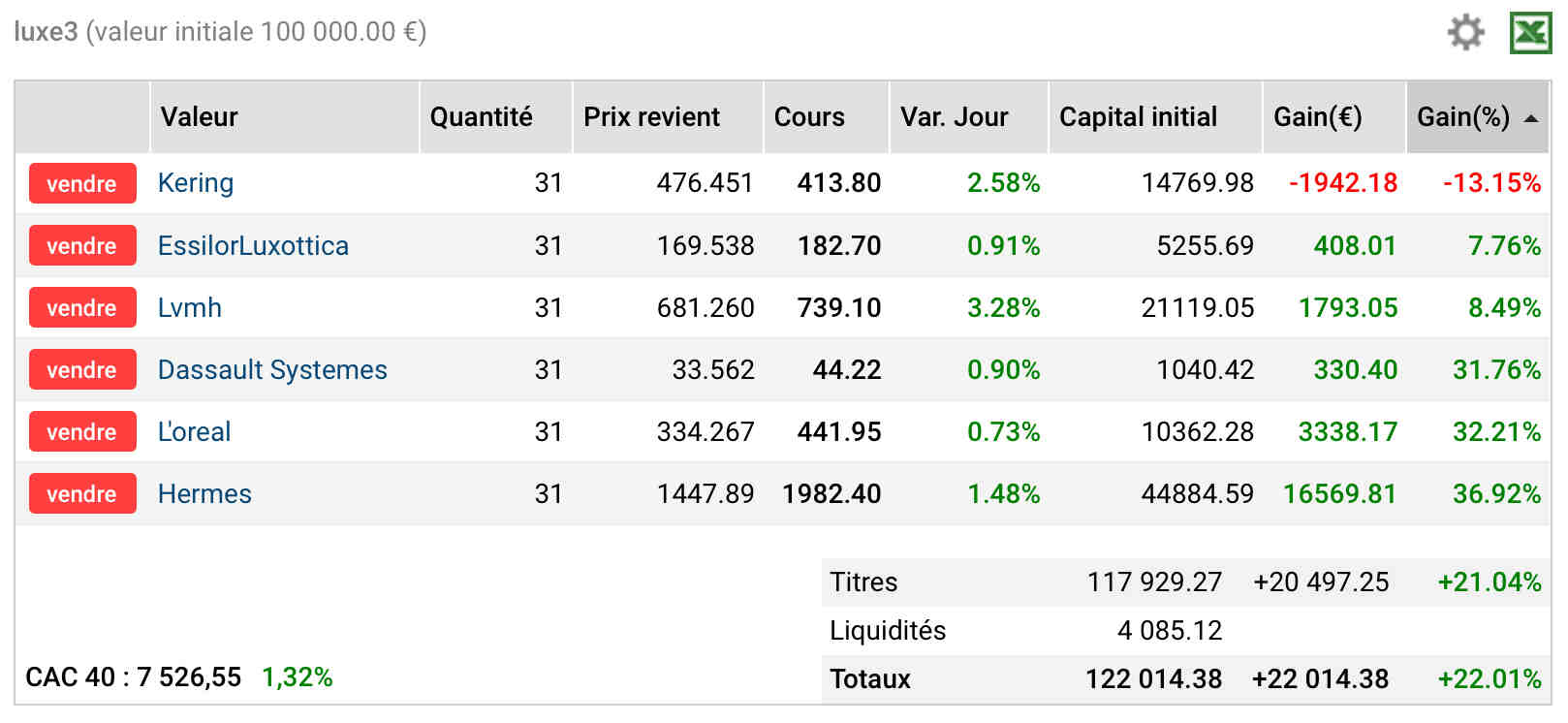This screenshot has width=1568, height=723.
Task: Click Hermes initial capital 44884.59
Action: click(1198, 493)
